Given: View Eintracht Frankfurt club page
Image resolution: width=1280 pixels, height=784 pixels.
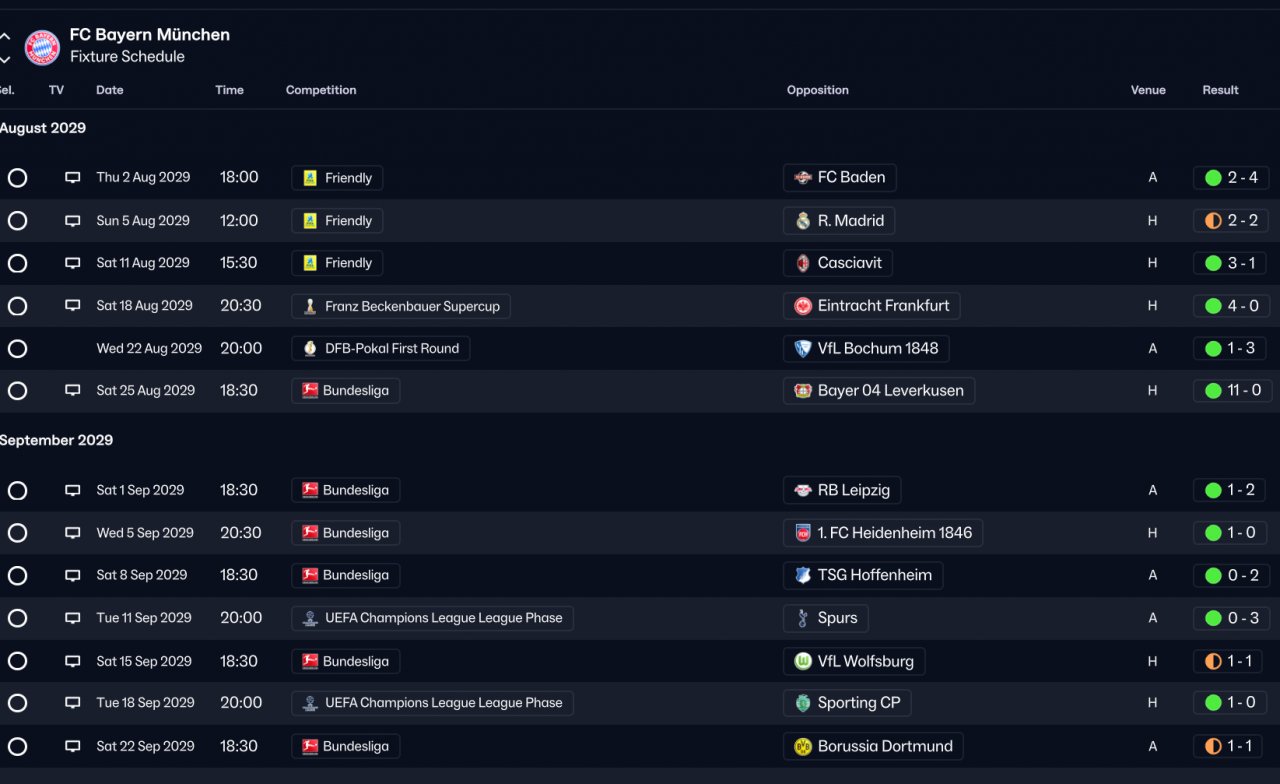Looking at the screenshot, I should coord(872,306).
